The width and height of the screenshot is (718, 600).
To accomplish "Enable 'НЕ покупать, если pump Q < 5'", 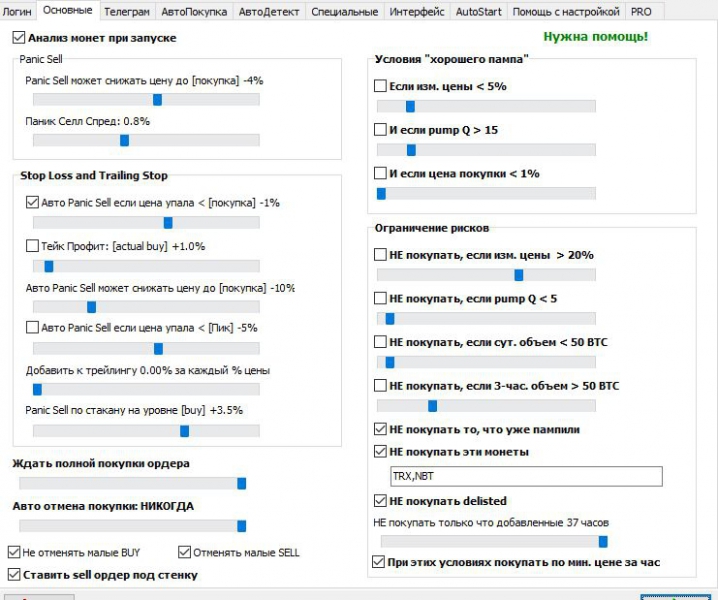I will (380, 299).
